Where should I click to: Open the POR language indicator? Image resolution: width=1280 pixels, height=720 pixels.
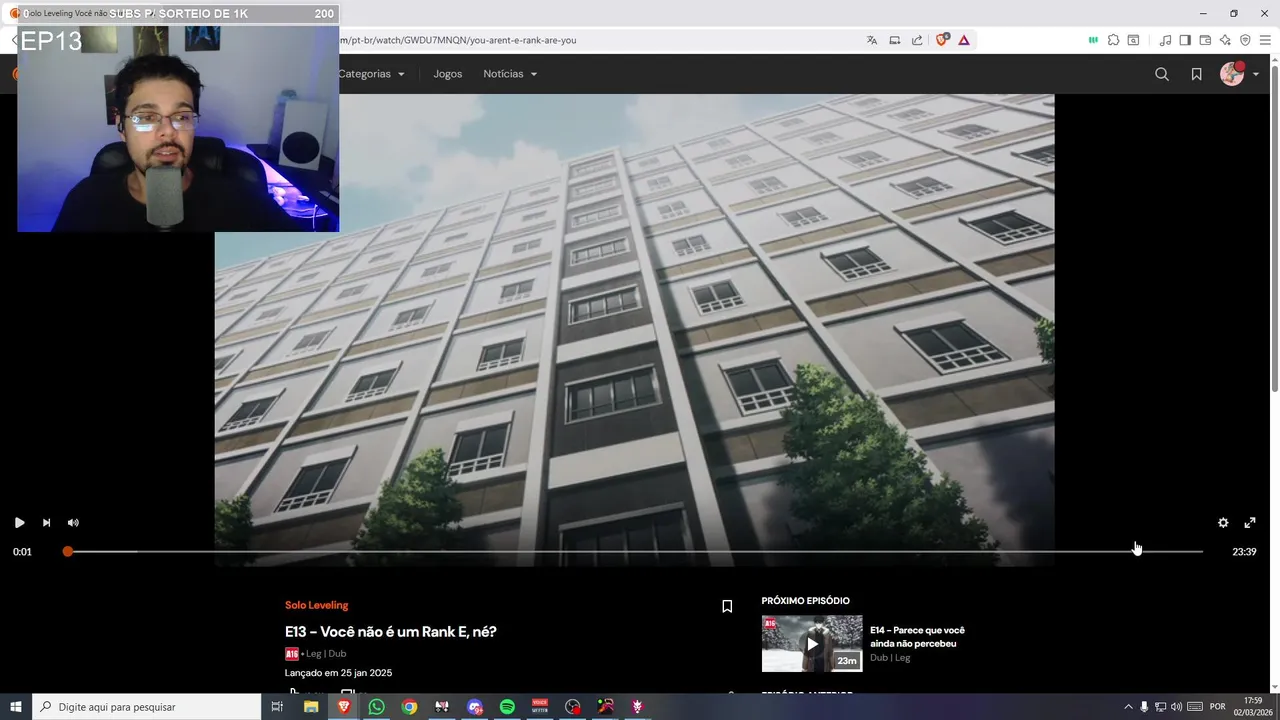1217,706
